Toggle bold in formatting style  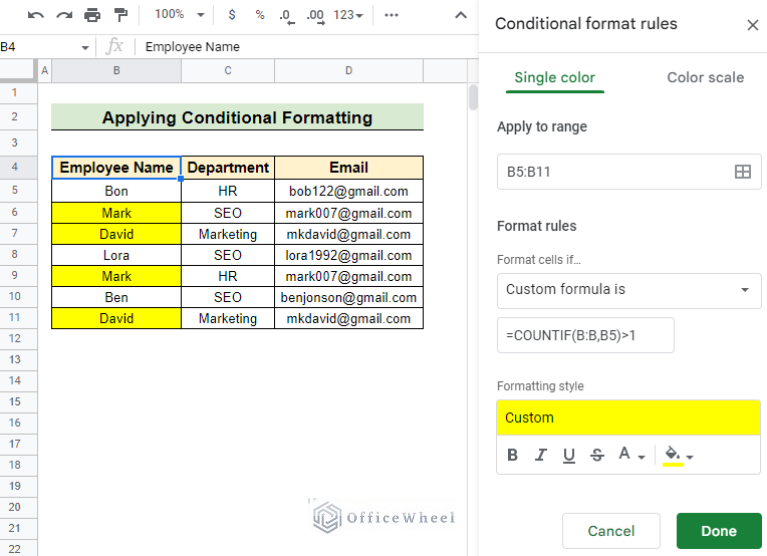(x=513, y=455)
